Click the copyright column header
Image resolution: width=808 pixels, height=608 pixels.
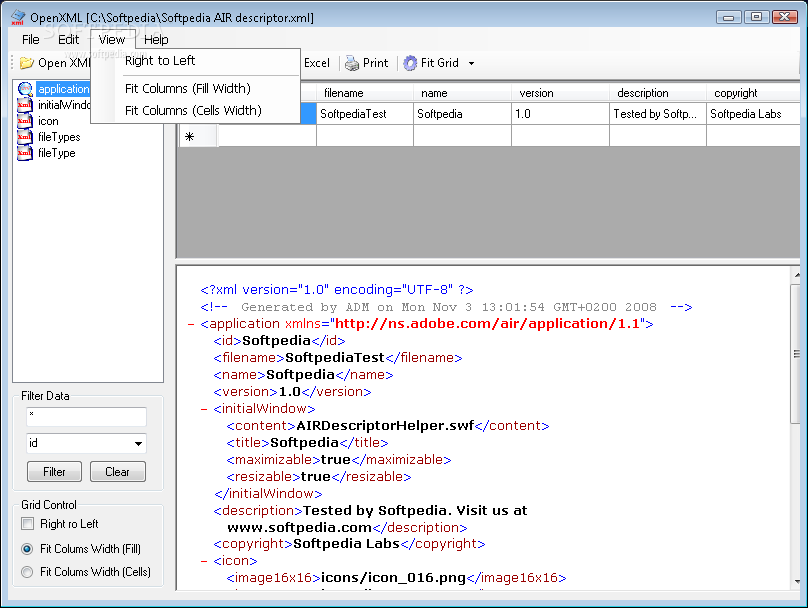click(x=753, y=93)
